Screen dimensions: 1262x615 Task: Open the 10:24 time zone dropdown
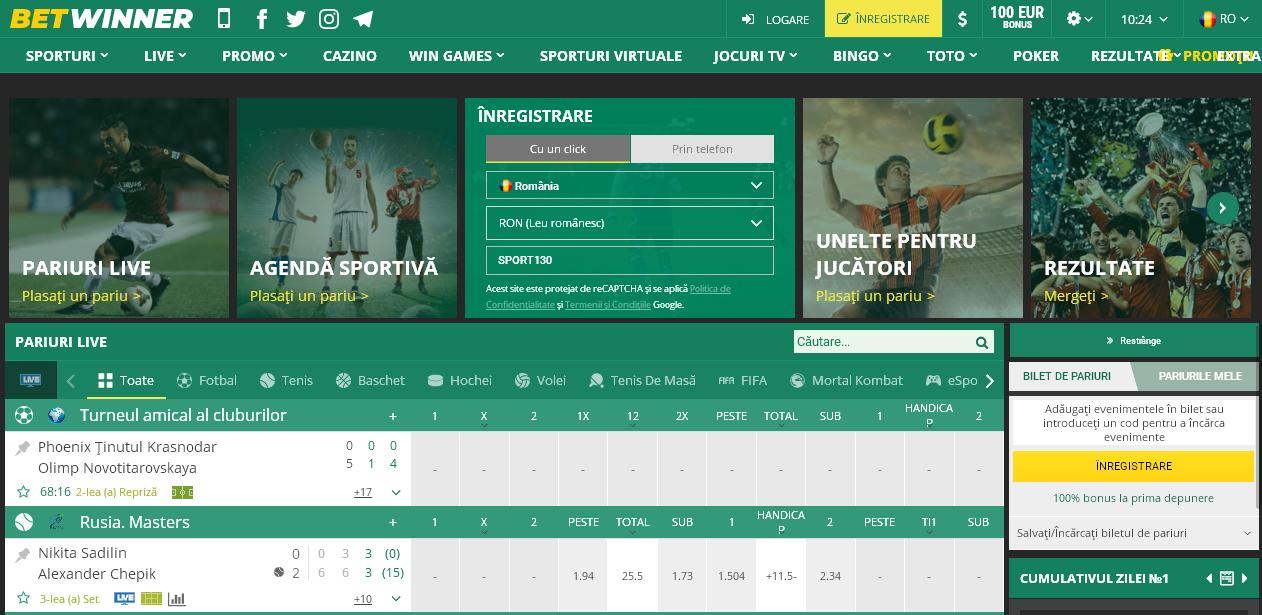click(x=1143, y=19)
